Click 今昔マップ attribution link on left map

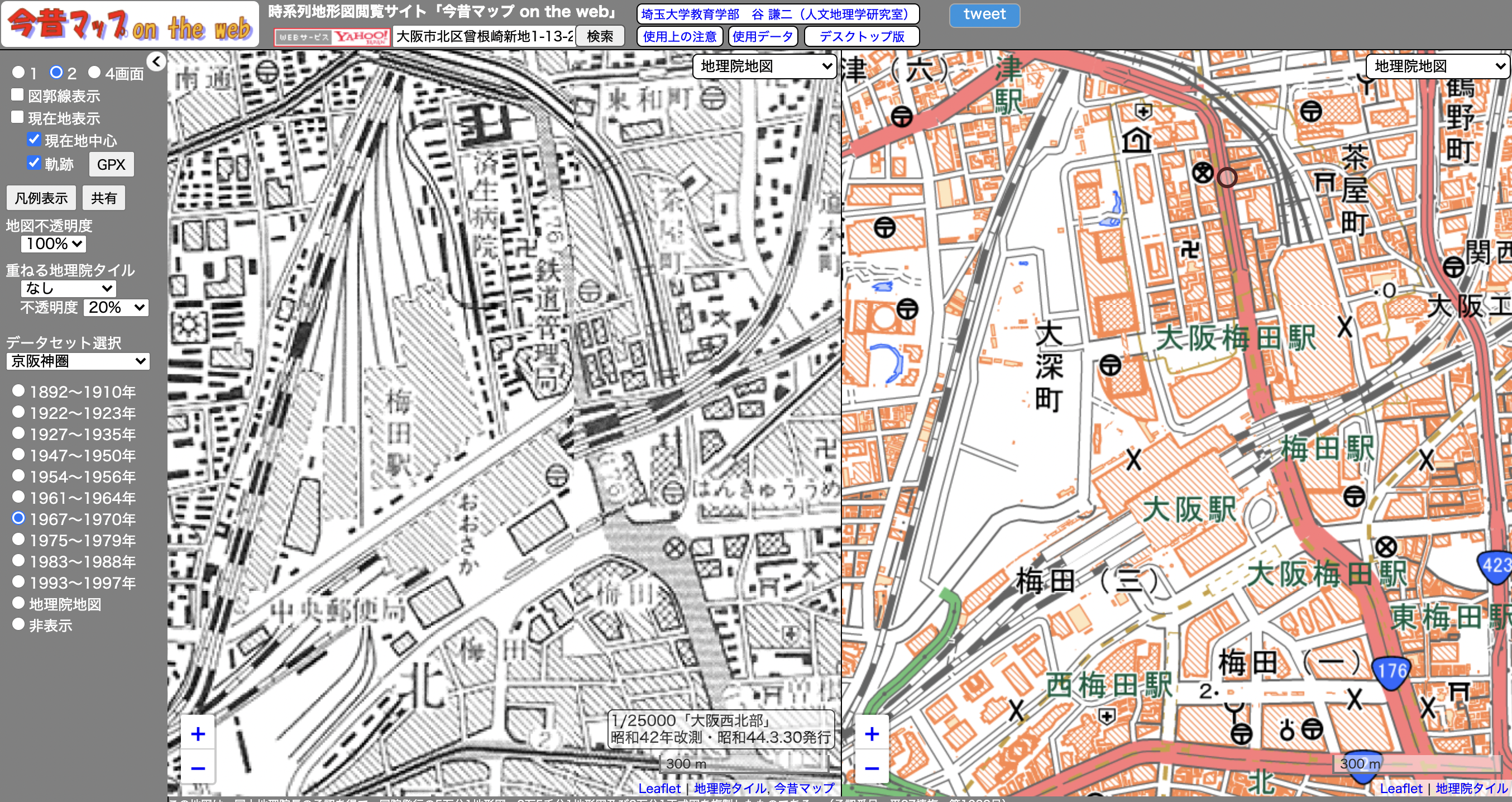[804, 789]
